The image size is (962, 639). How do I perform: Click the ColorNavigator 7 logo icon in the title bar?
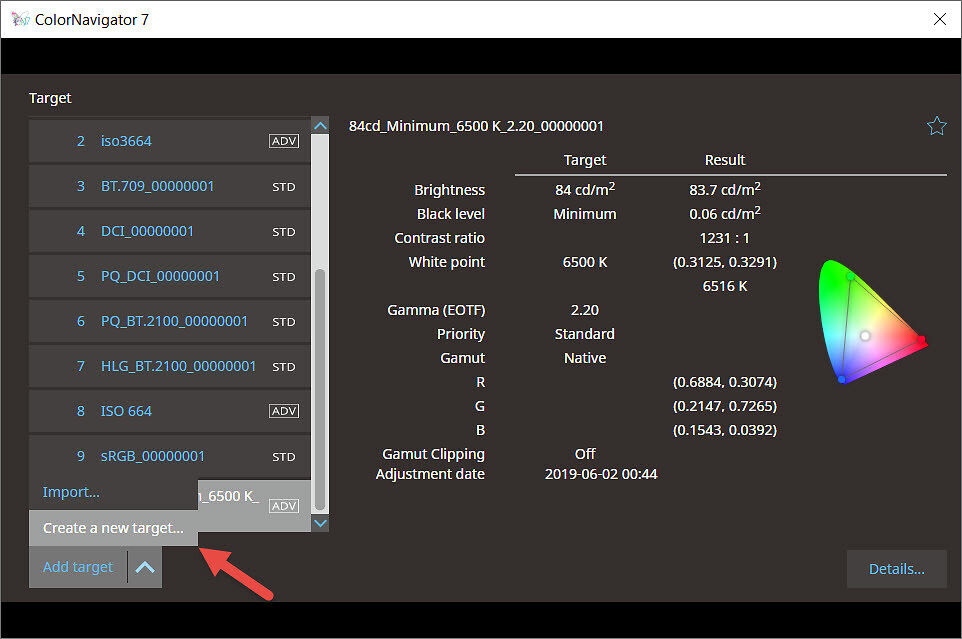18,18
